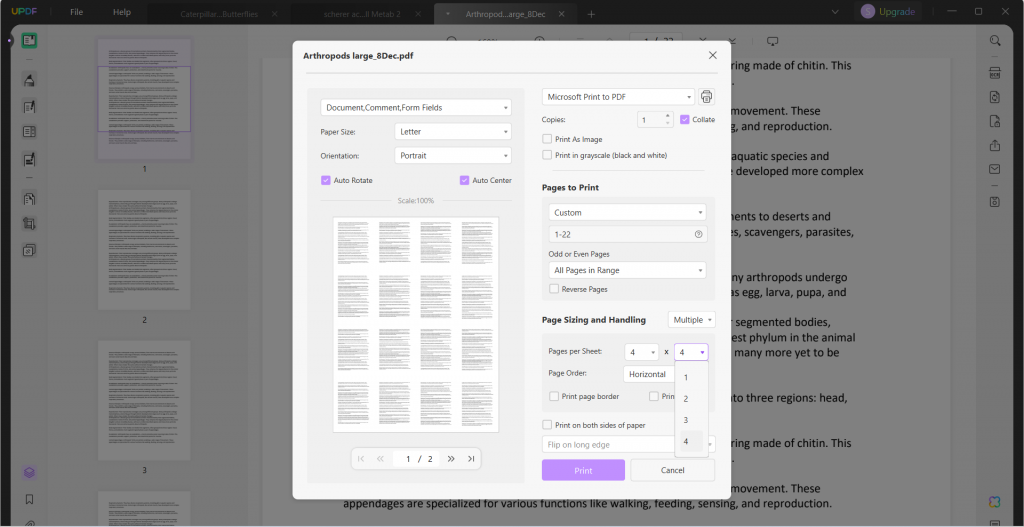This screenshot has width=1024, height=527.
Task: Click the user avatar next to Upgrade
Action: coord(867,12)
